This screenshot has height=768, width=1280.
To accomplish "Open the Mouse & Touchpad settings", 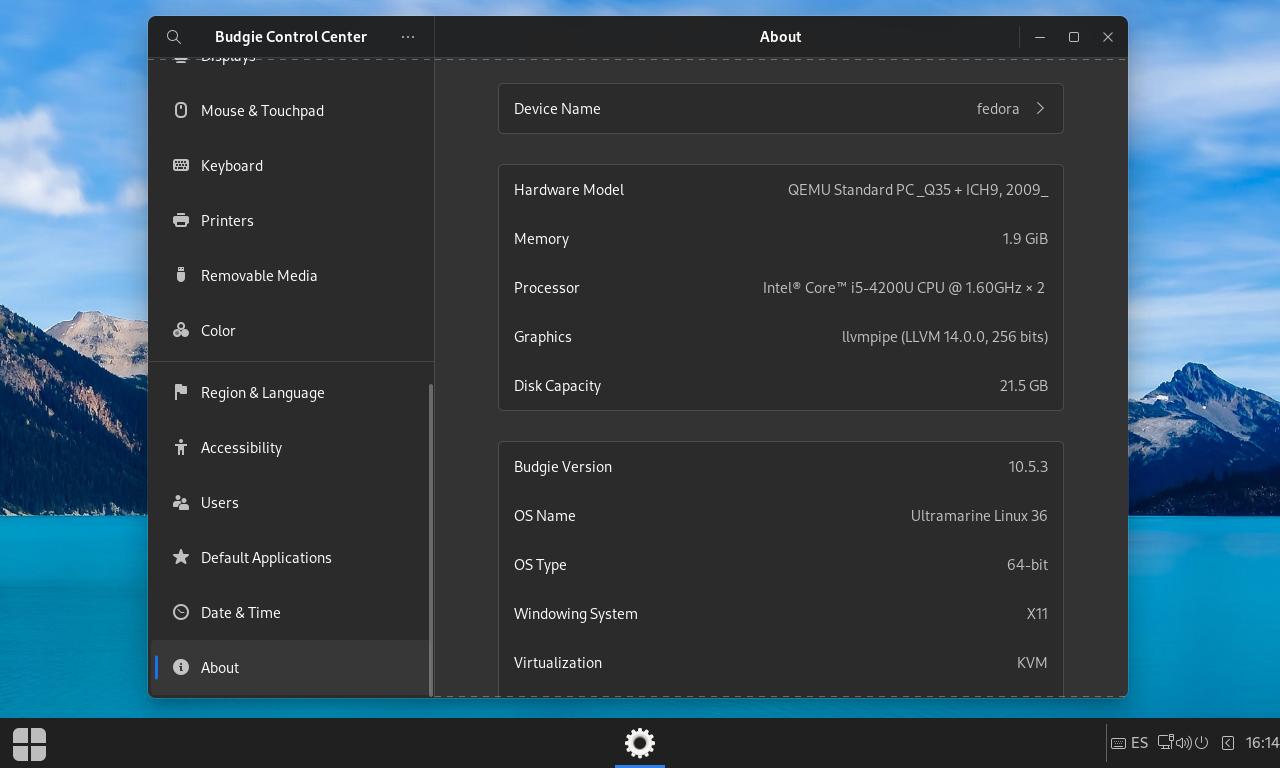I will click(x=291, y=110).
